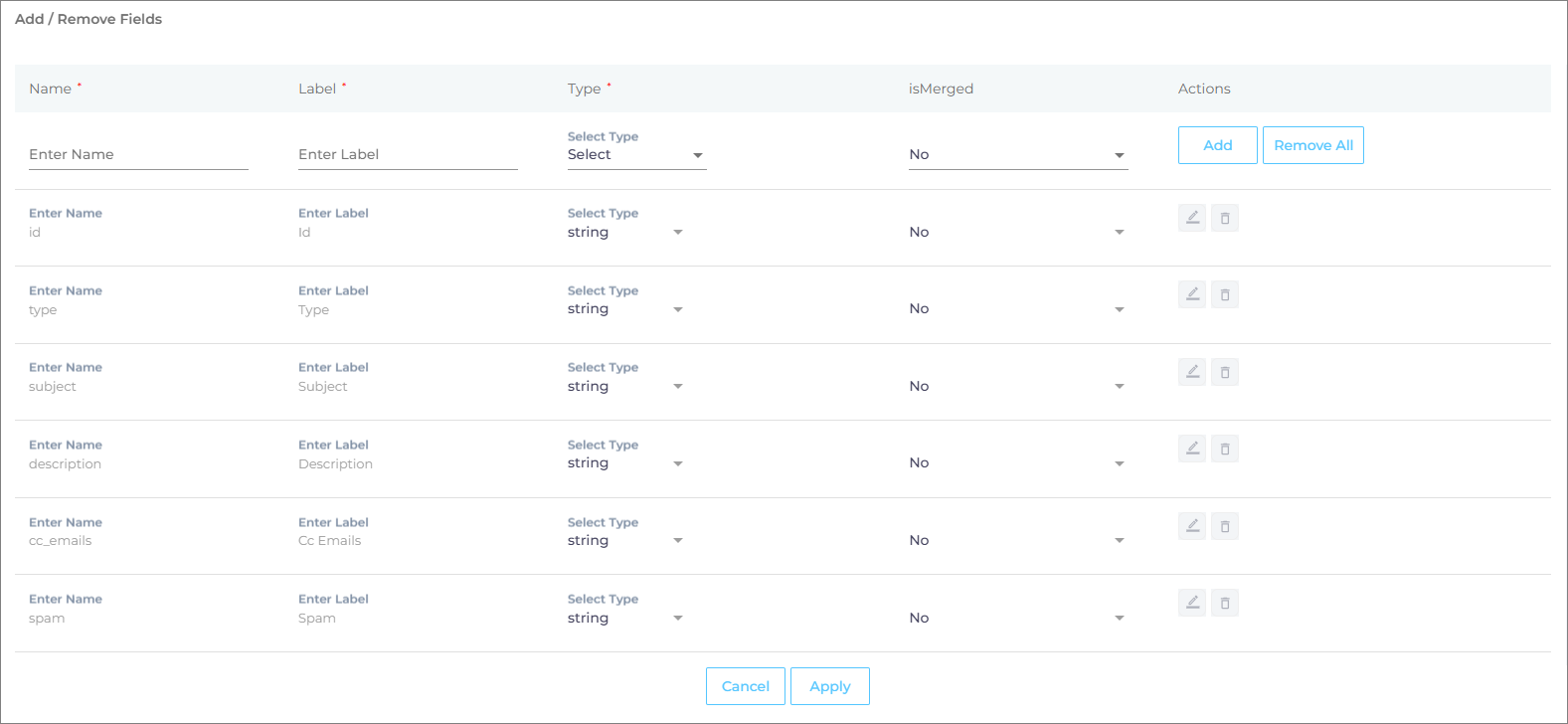Edit the spam field row
Screen dimensions: 1568x724
pyautogui.click(x=1191, y=603)
